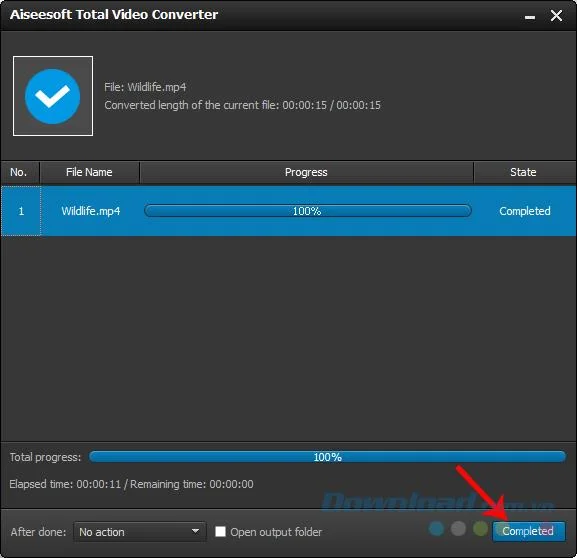
Task: Close the Aiseesoft Total Video Converter window
Action: click(x=556, y=15)
